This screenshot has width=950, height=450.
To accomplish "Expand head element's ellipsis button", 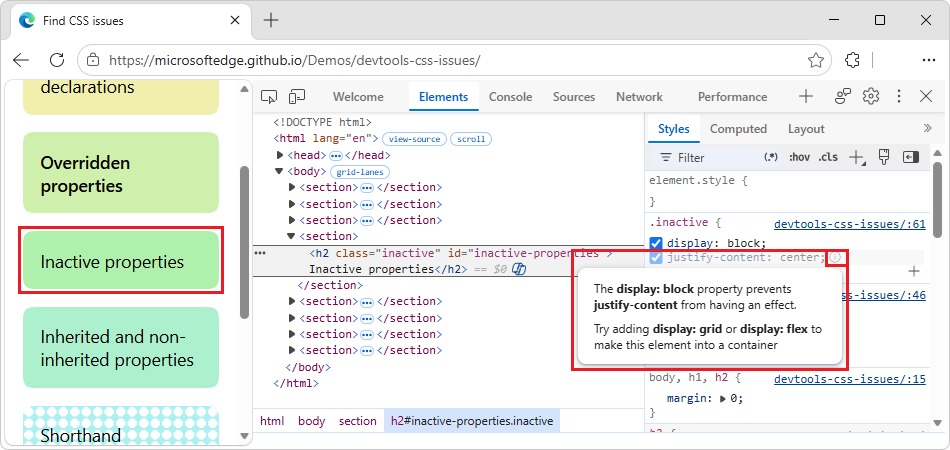I will click(x=336, y=156).
